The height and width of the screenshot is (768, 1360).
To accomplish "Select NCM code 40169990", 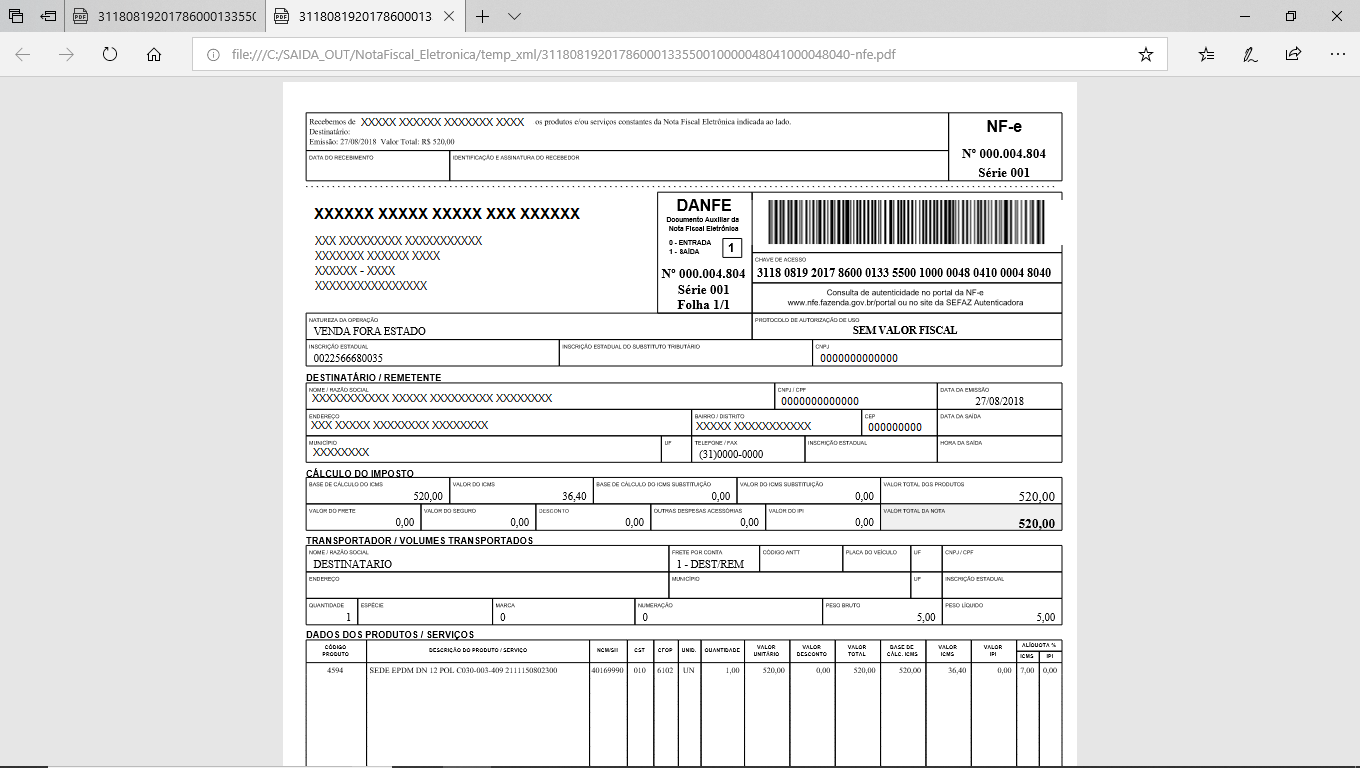I will pos(607,670).
